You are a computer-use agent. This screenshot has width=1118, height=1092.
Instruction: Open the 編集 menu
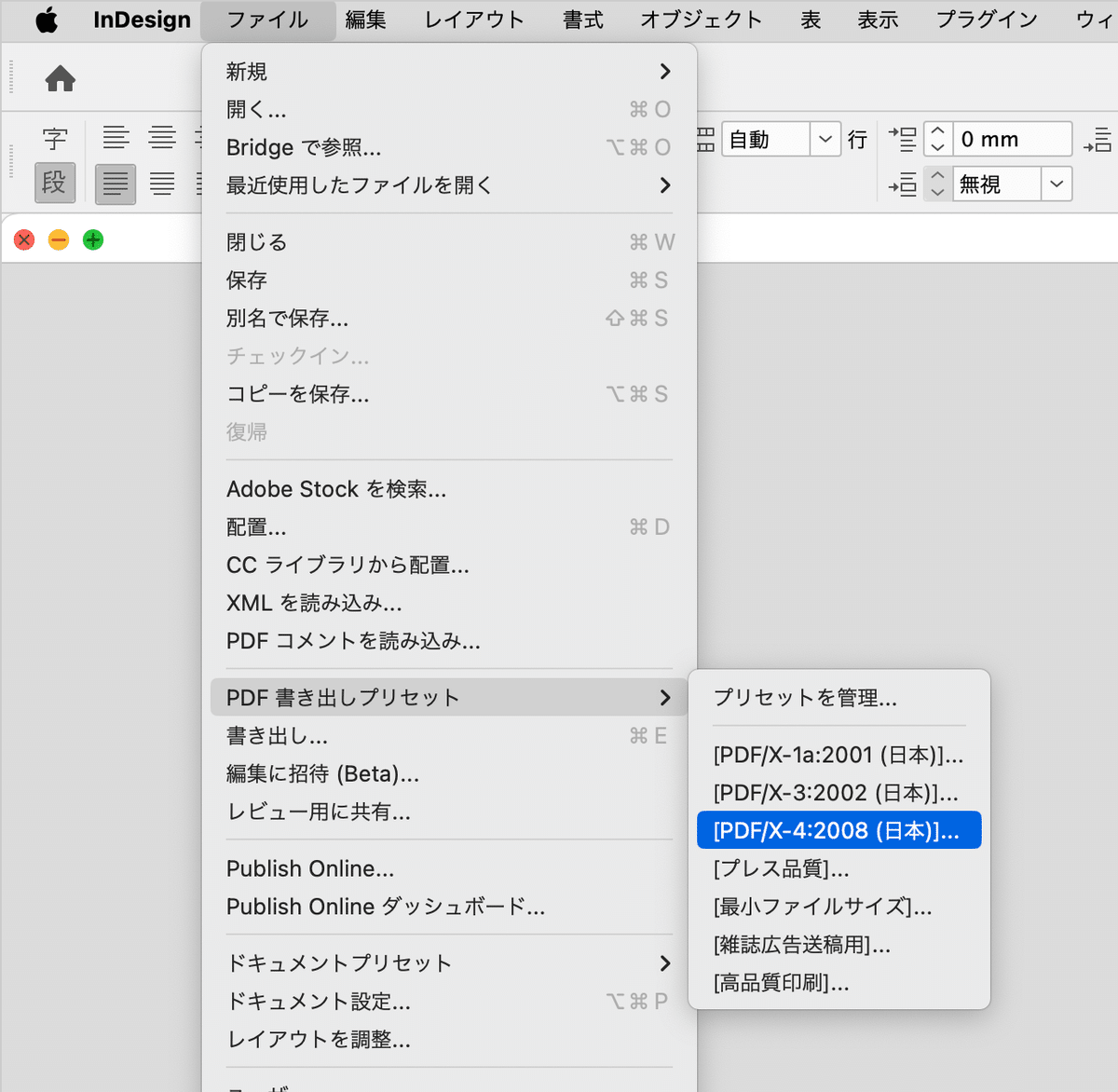click(365, 20)
